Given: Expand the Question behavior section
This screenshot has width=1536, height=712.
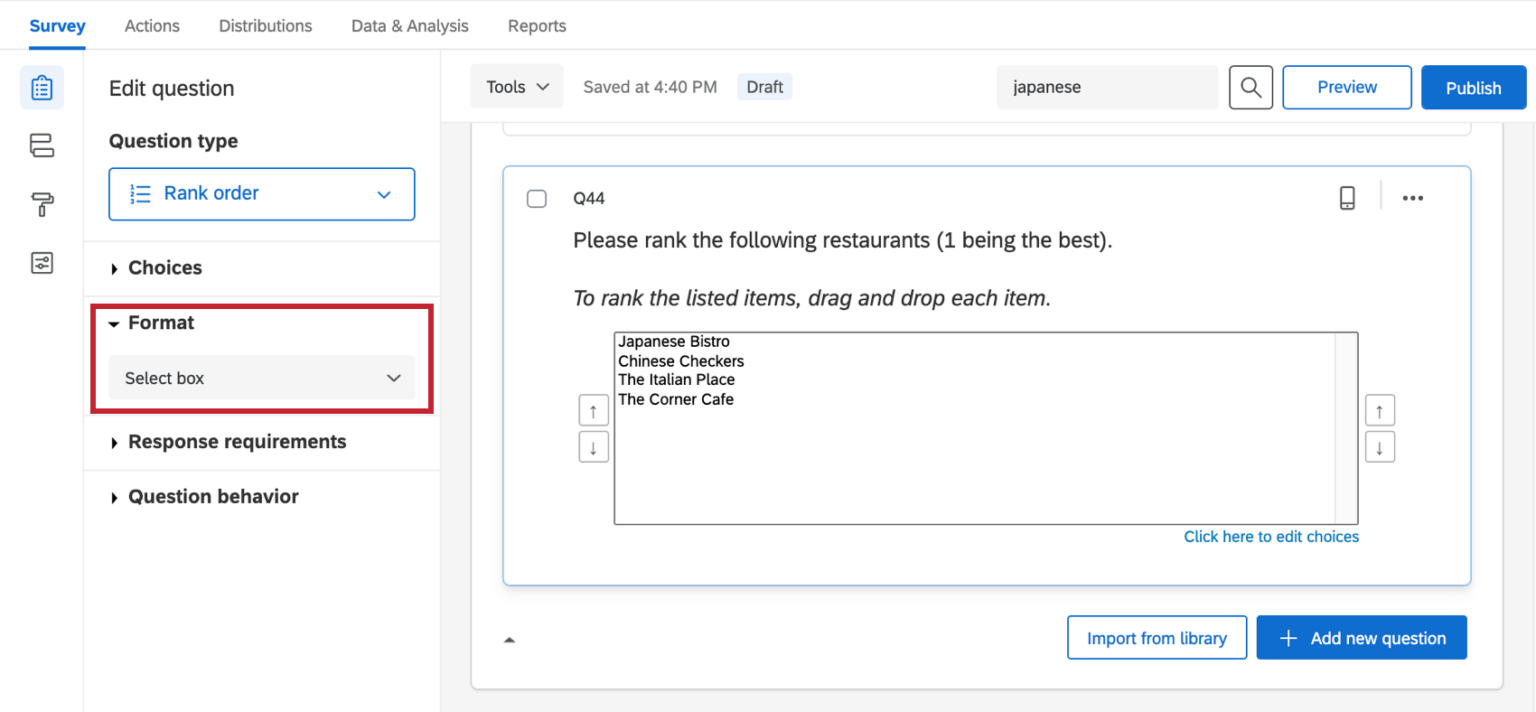Looking at the screenshot, I should click(213, 496).
